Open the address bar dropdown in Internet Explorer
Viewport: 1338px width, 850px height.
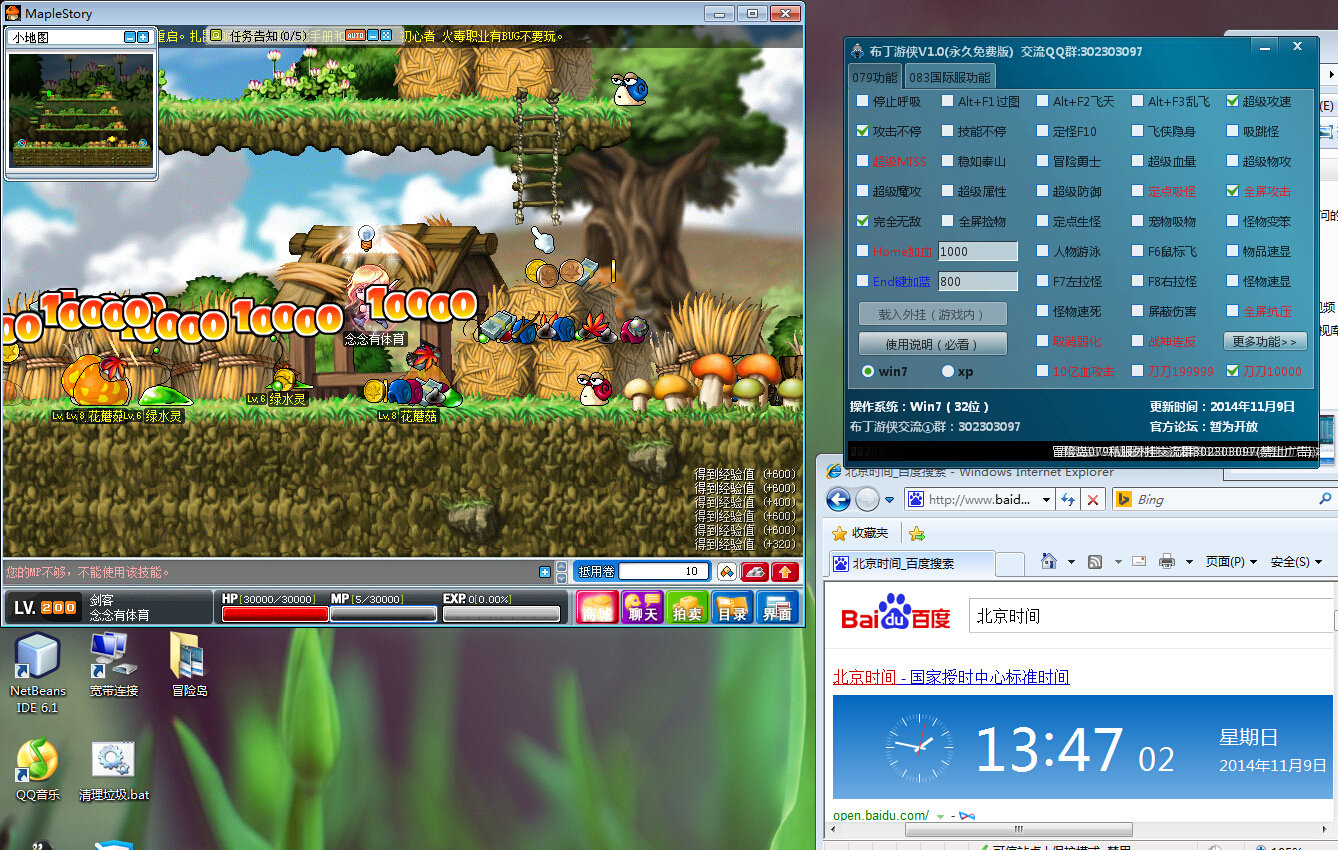pyautogui.click(x=1047, y=500)
